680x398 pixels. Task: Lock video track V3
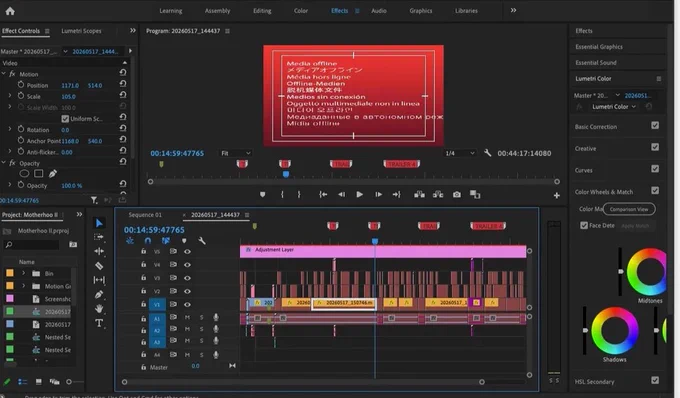click(x=144, y=277)
